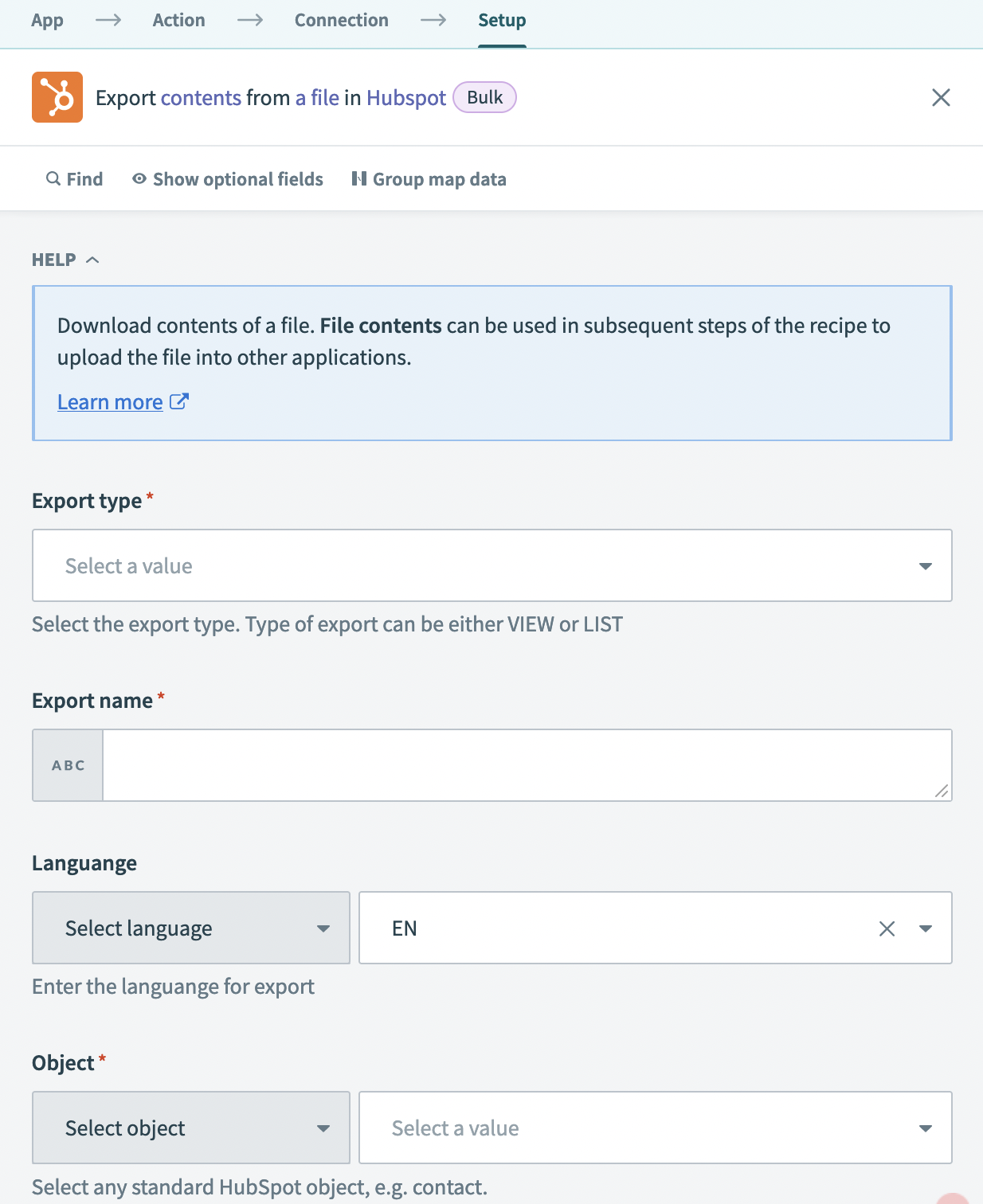Close the setup panel with the X icon
The image size is (983, 1204).
(x=941, y=97)
